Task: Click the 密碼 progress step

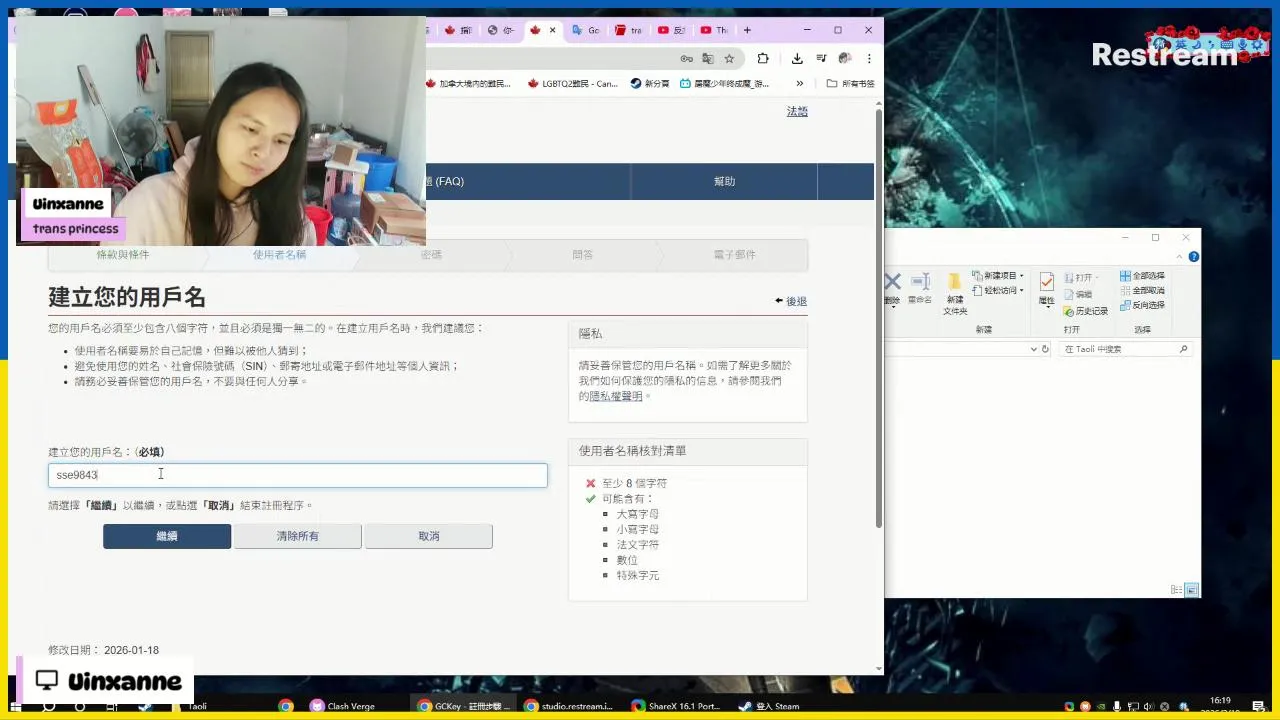Action: click(x=431, y=255)
